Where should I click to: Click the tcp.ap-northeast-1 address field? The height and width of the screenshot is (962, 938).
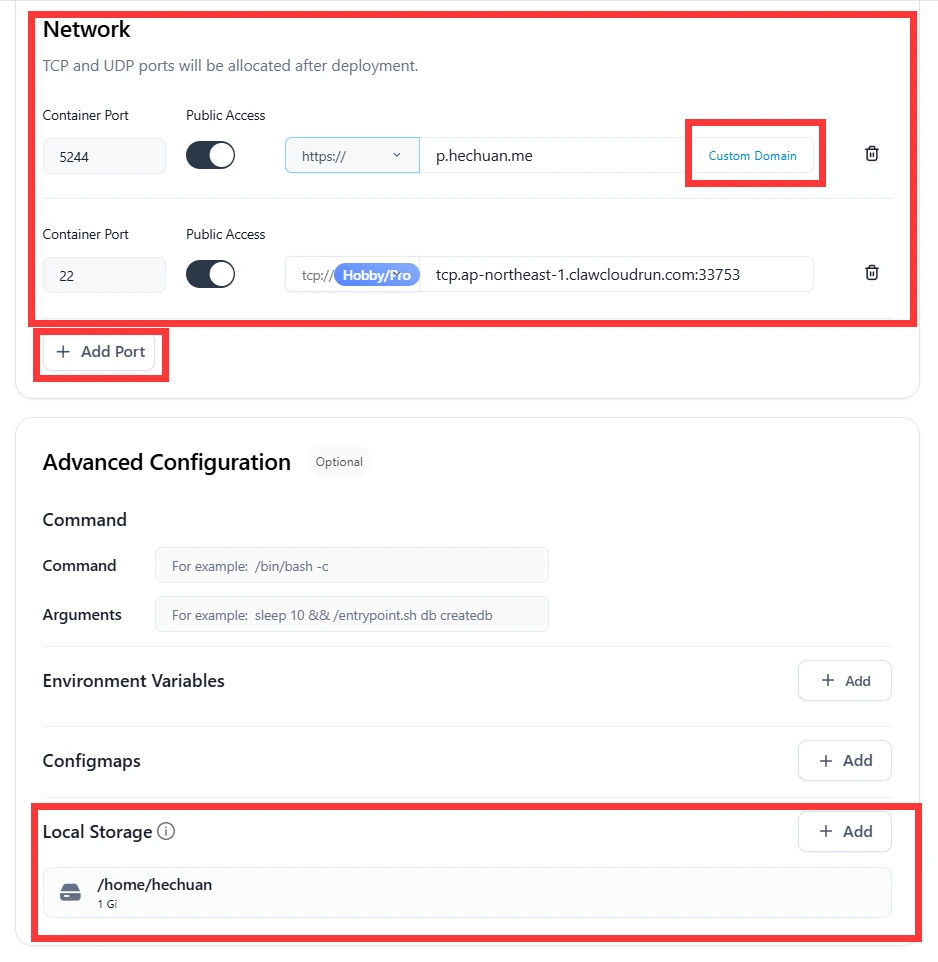615,274
